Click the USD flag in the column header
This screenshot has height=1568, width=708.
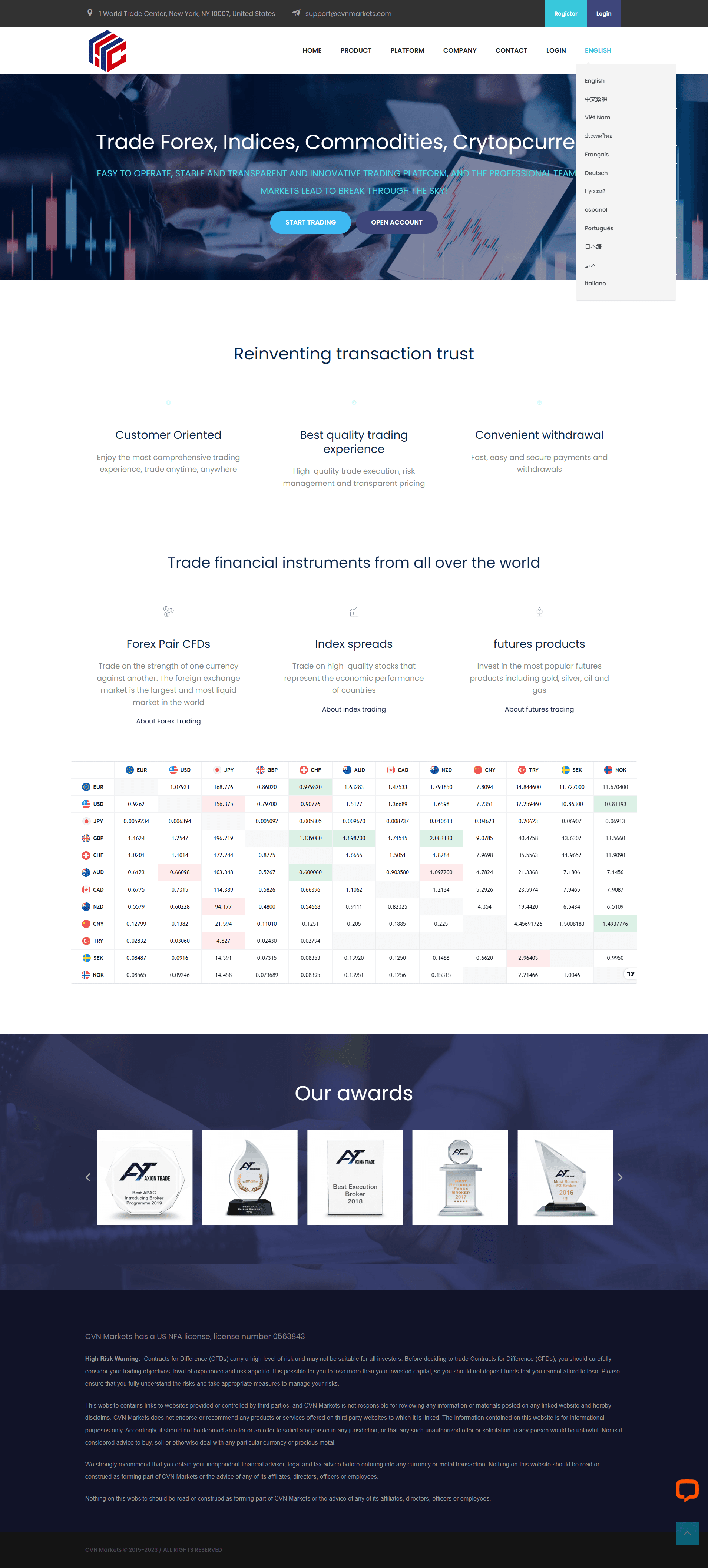click(x=173, y=769)
